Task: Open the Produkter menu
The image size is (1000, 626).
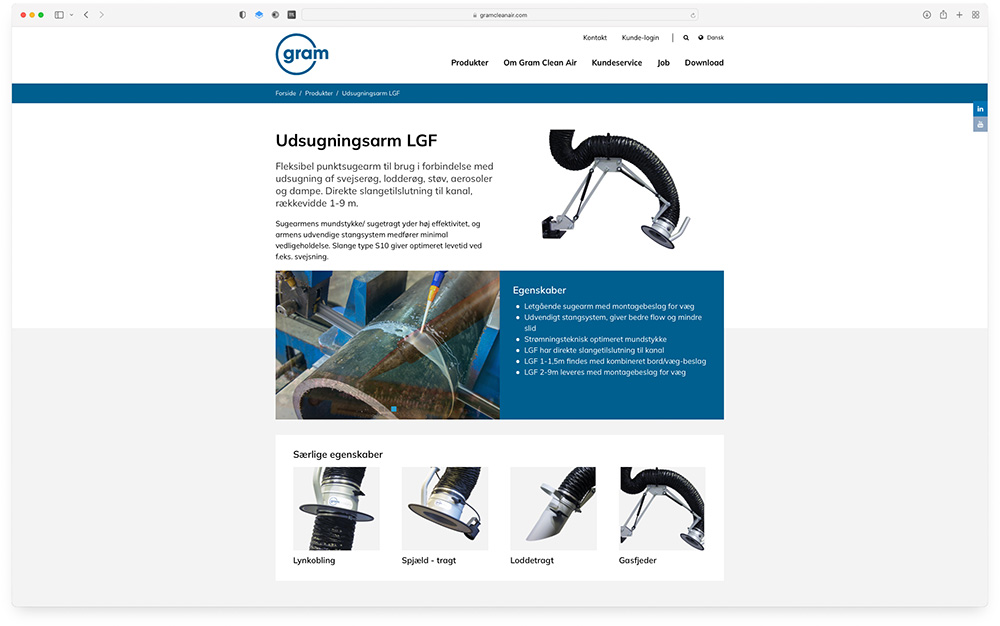Action: tap(469, 62)
